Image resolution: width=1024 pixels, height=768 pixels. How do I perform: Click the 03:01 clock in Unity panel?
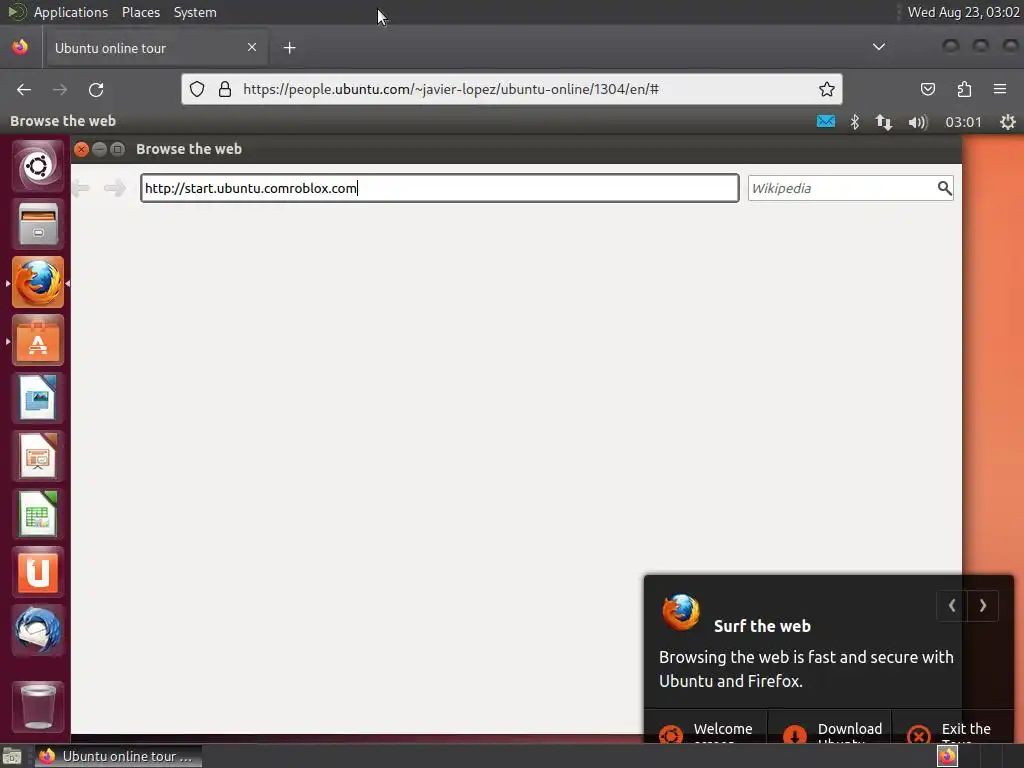coord(963,122)
